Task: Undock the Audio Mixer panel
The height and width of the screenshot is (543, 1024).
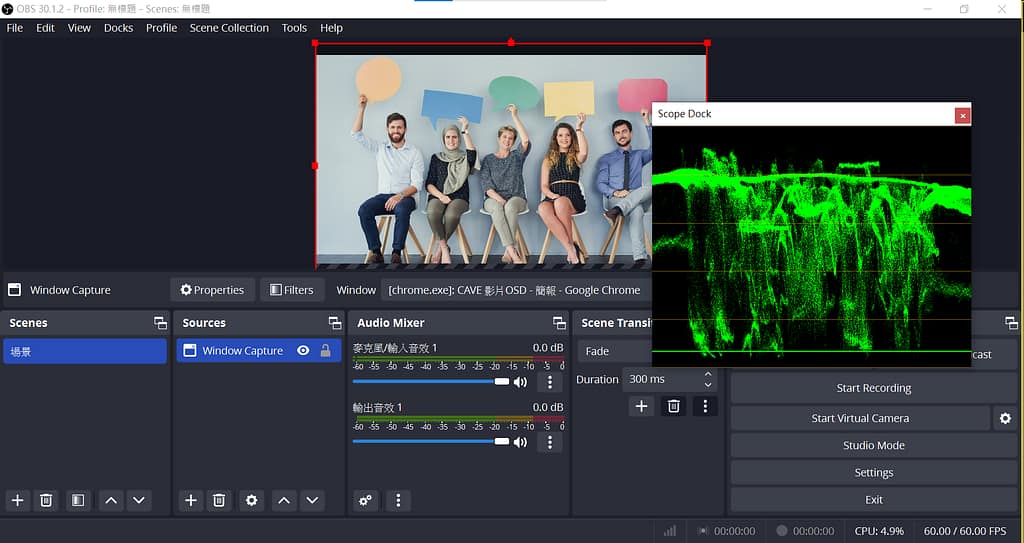Action: tap(560, 323)
